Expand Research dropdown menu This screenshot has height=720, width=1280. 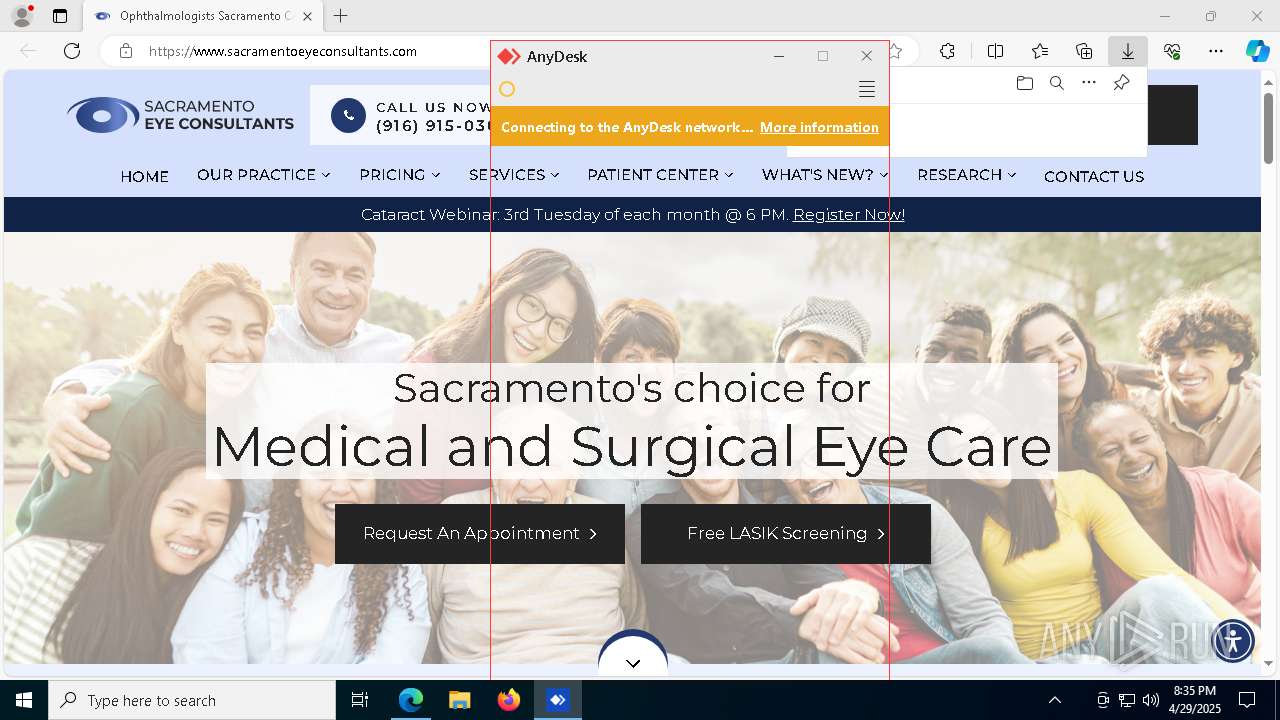click(967, 175)
